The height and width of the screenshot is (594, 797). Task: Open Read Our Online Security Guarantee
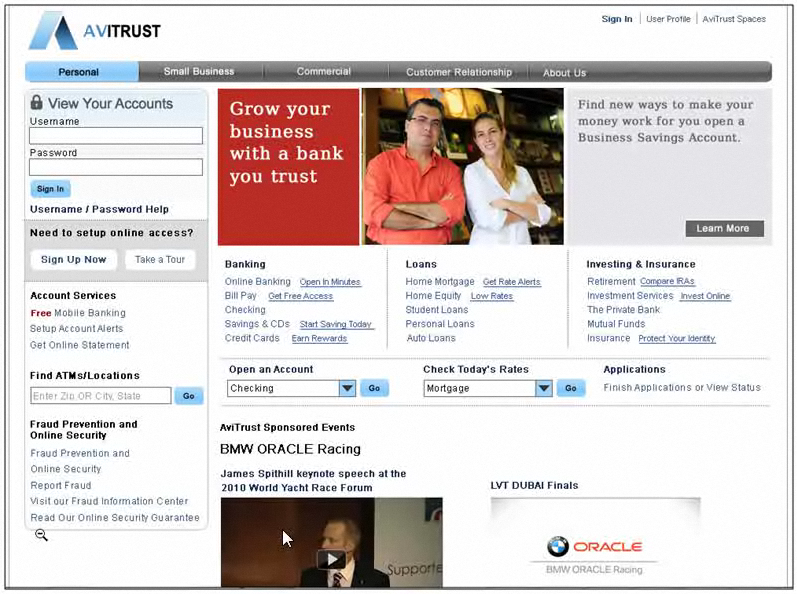[115, 517]
